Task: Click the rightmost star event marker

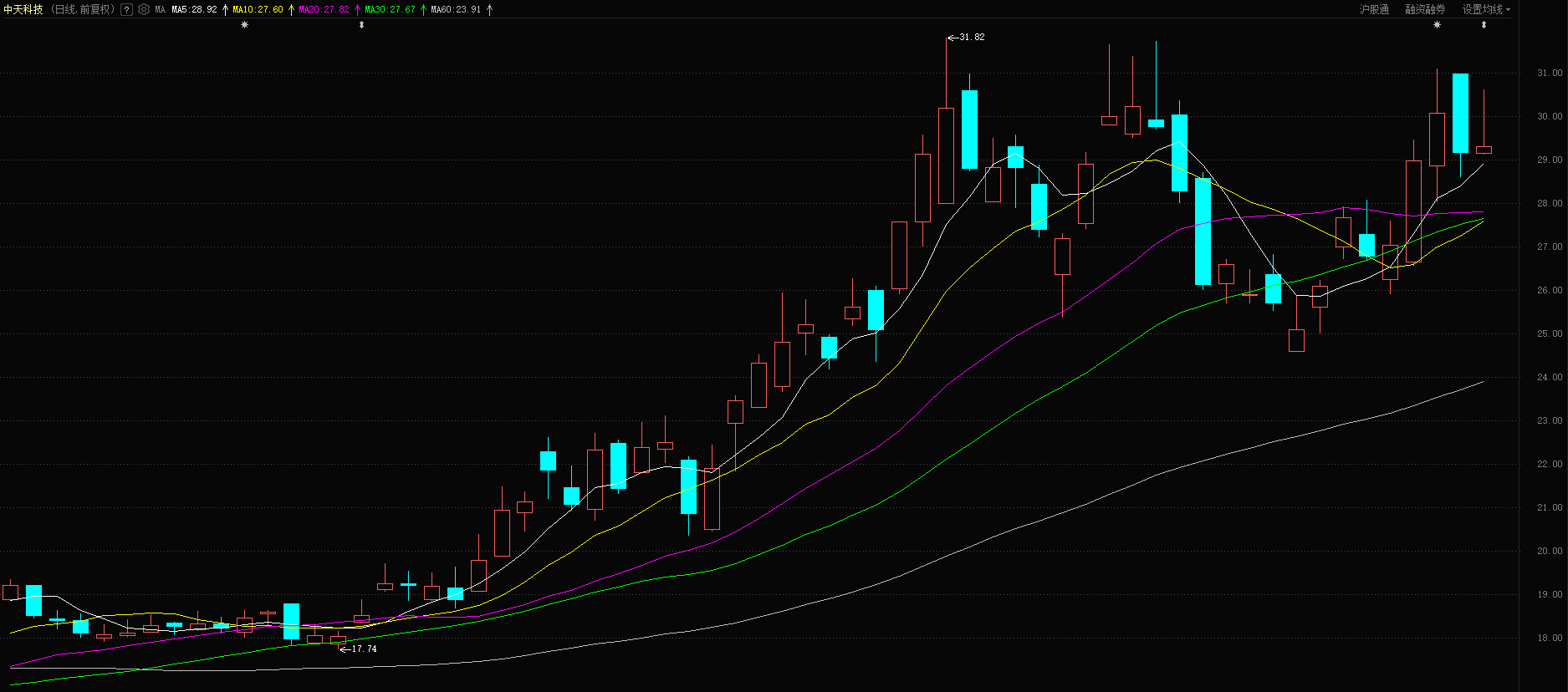Action: [x=1437, y=25]
